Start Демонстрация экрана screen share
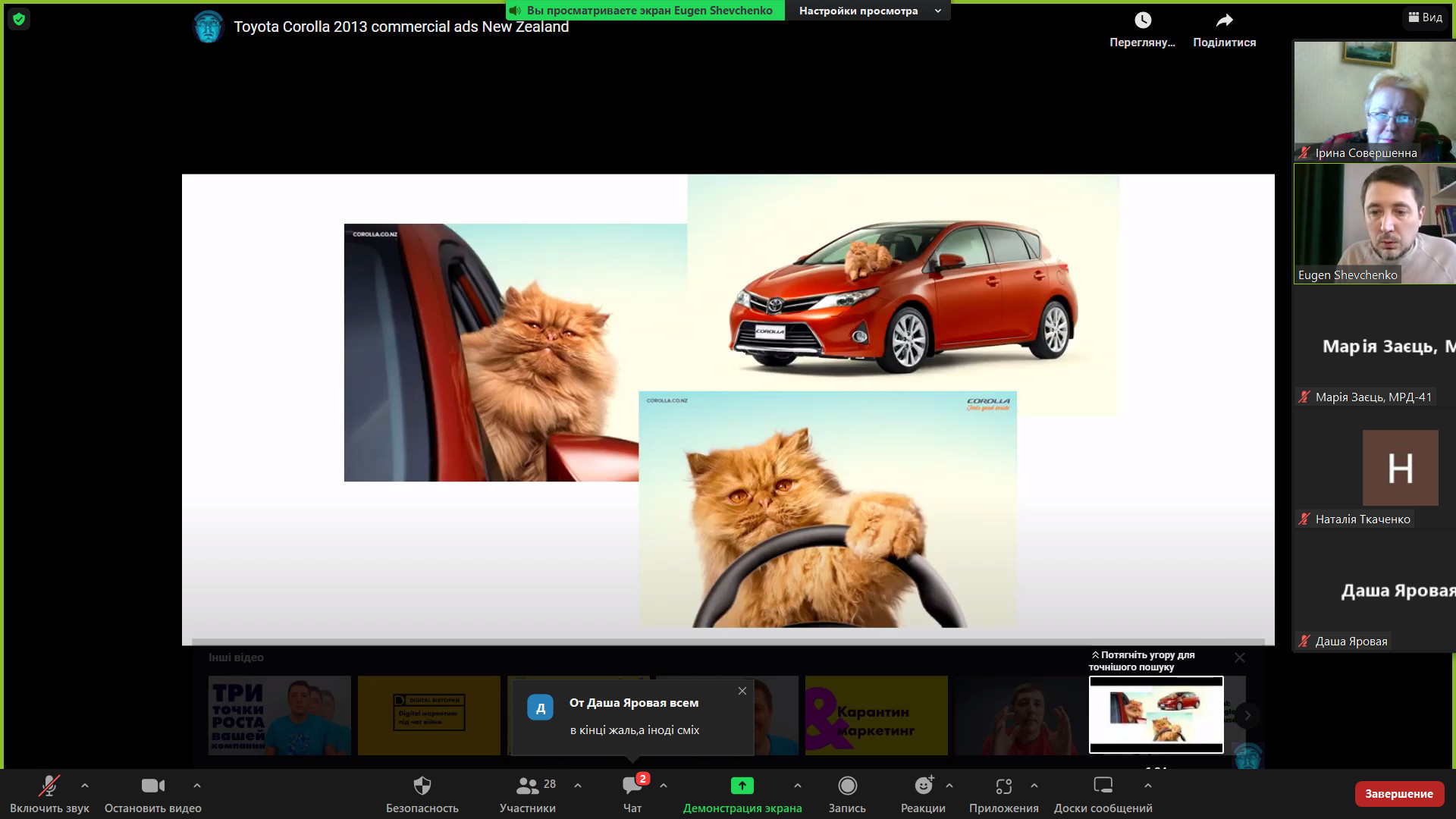This screenshot has height=819, width=1456. pyautogui.click(x=742, y=794)
